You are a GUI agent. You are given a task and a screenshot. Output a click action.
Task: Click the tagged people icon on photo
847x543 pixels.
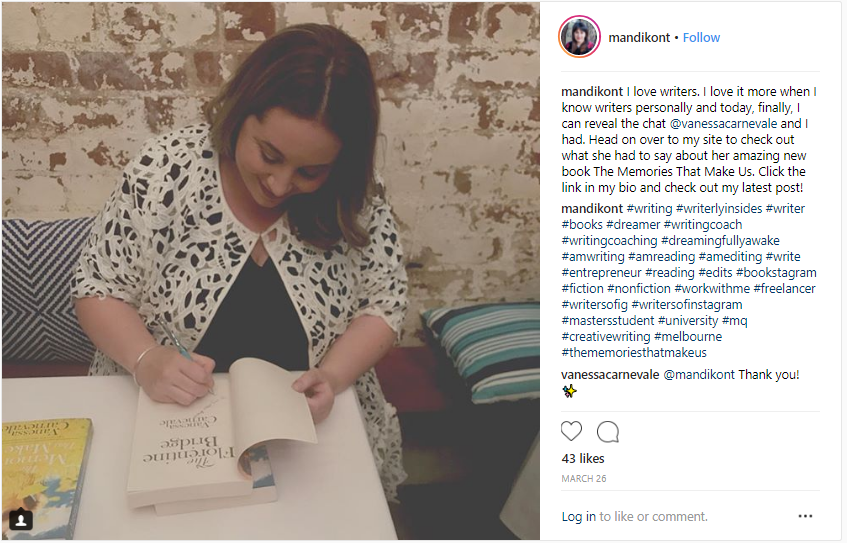21,520
